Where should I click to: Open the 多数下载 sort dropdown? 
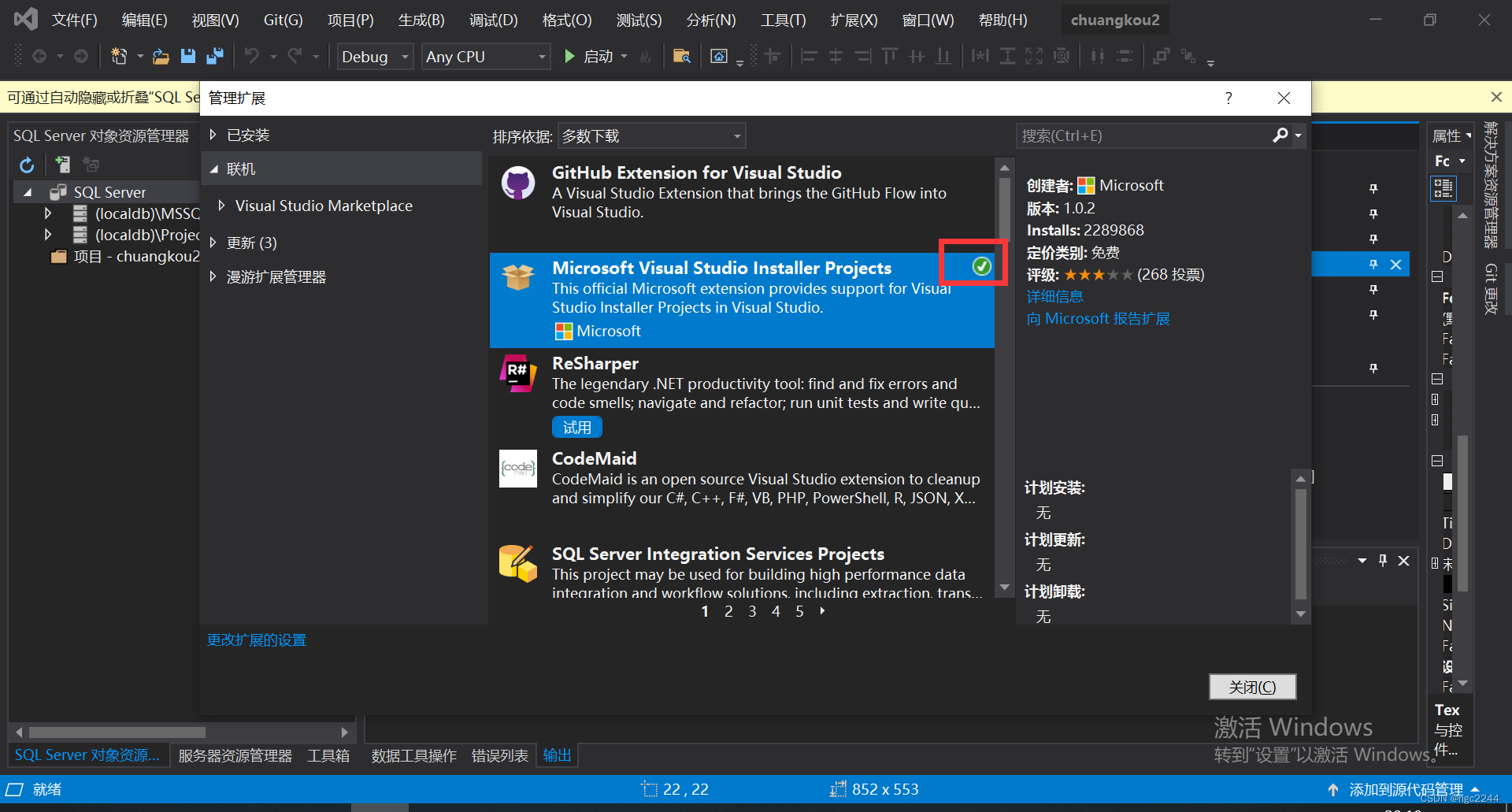tap(651, 135)
